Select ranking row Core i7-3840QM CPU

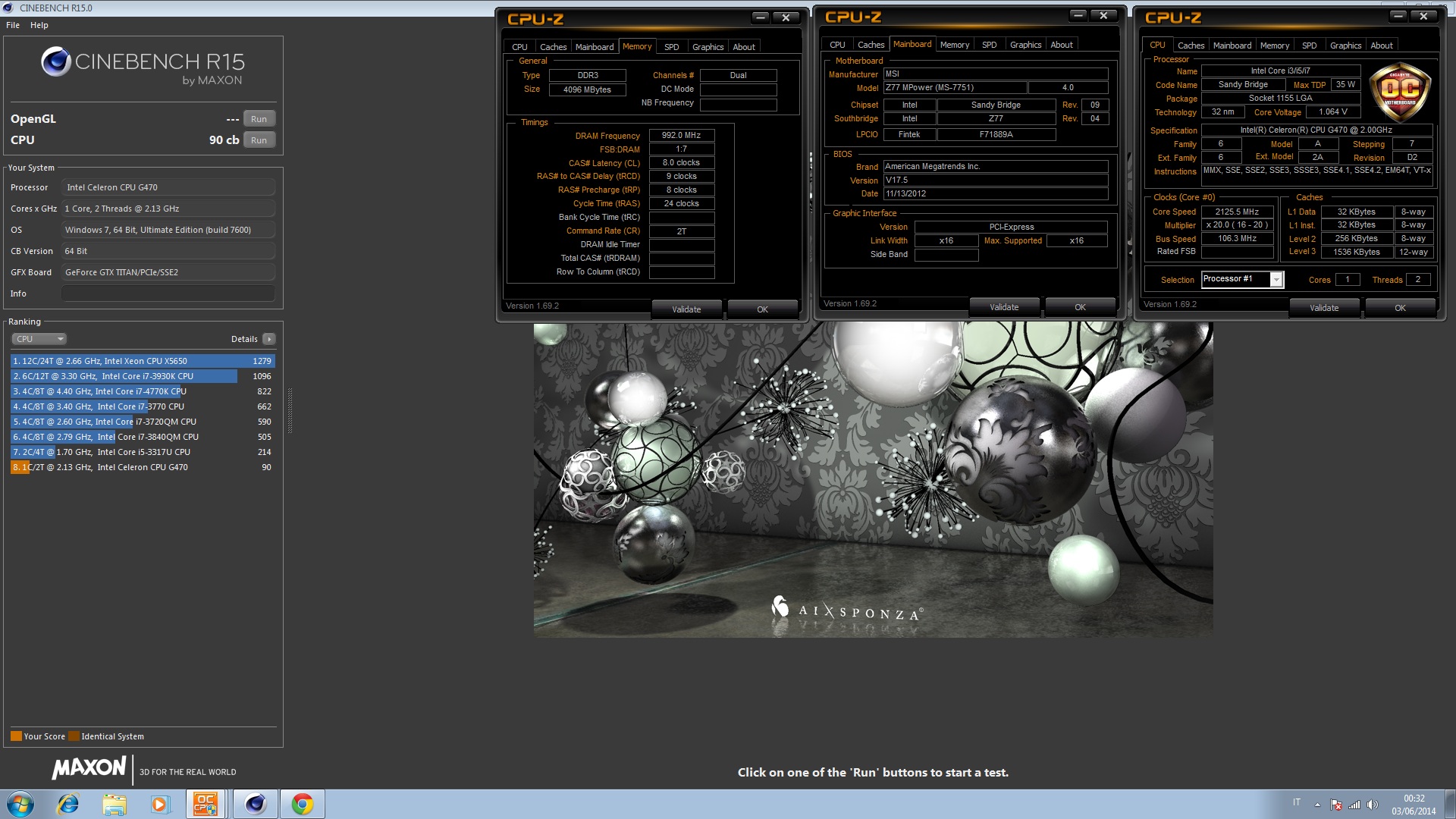(143, 437)
